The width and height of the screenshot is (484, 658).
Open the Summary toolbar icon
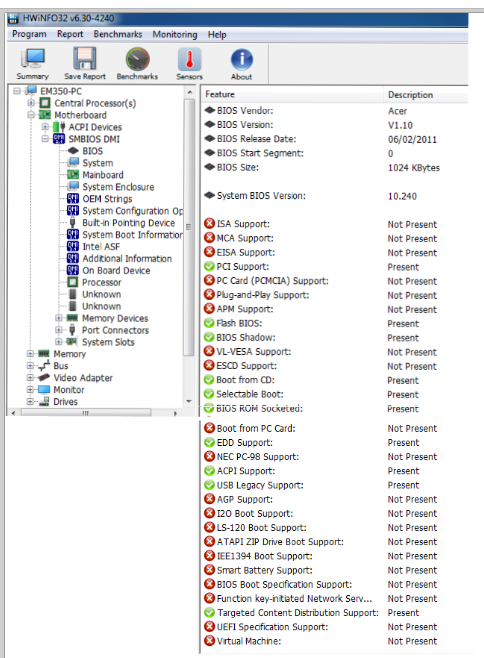point(33,63)
